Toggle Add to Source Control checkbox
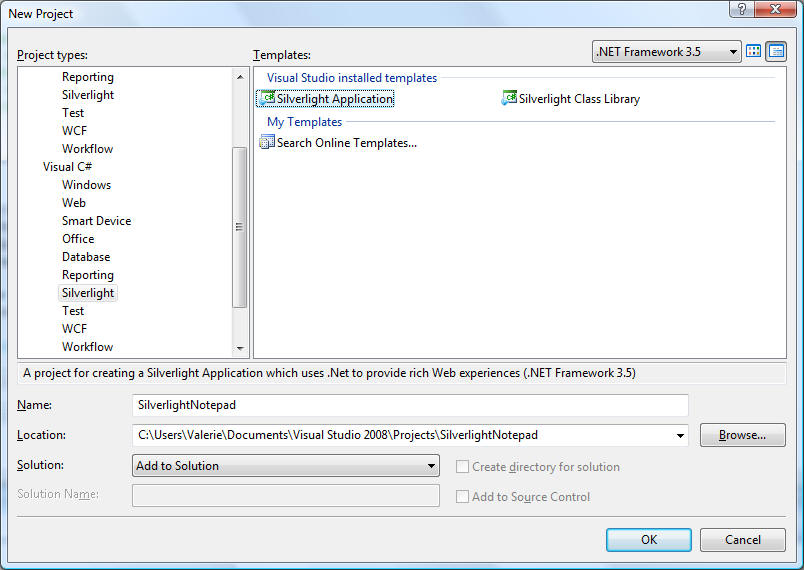The image size is (804, 570). click(x=463, y=496)
